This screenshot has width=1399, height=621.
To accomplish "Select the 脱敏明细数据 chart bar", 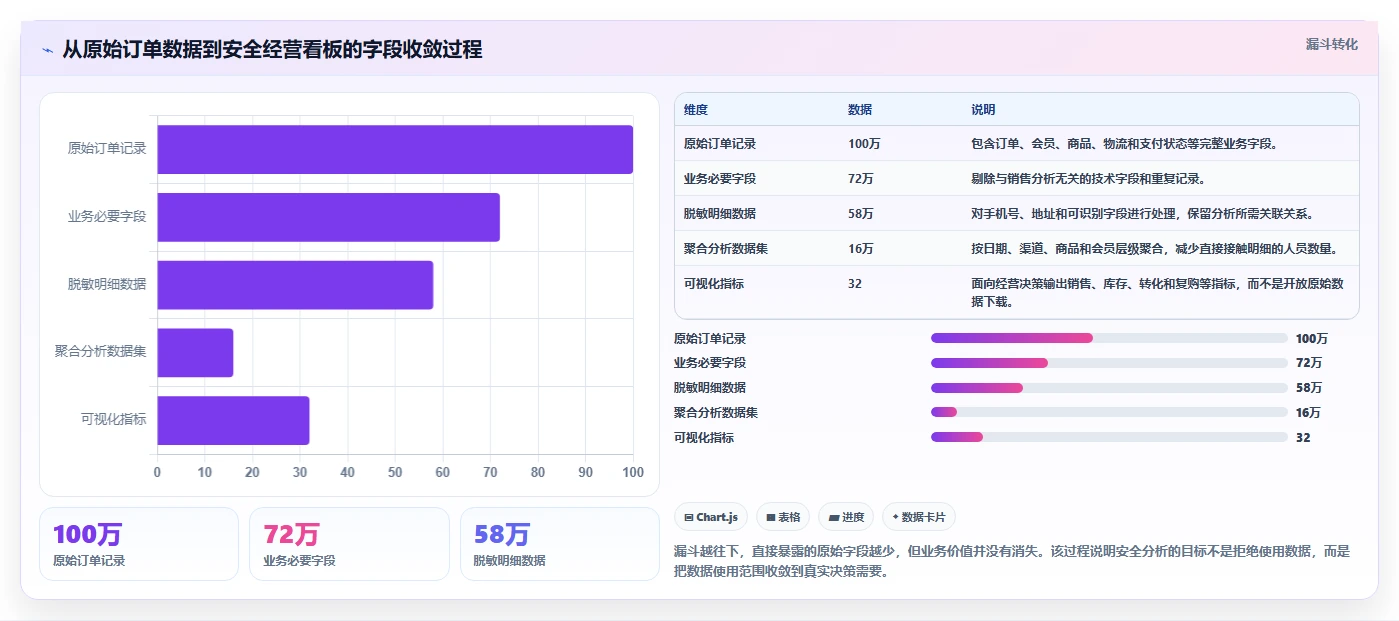I will coord(295,285).
